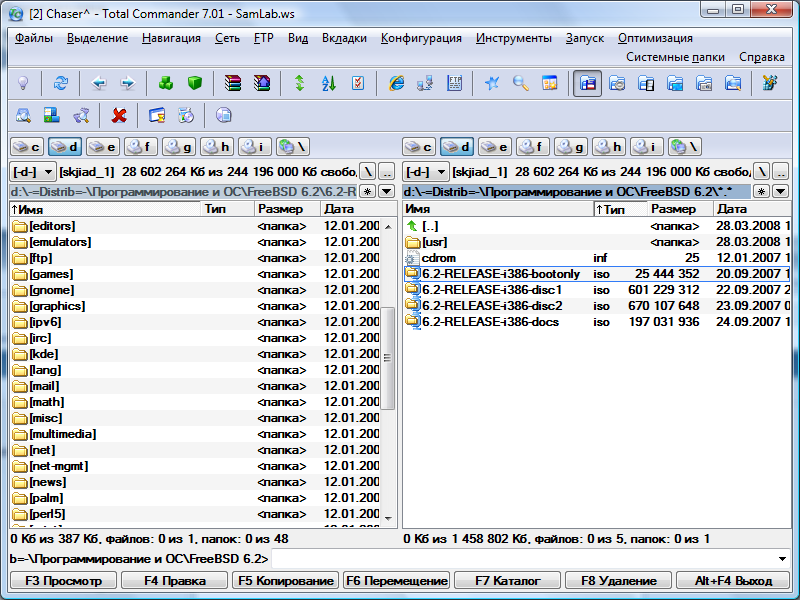Screen dimensions: 800x600
Task: Click the lightbulb icon in the toolbar
Action: point(23,83)
